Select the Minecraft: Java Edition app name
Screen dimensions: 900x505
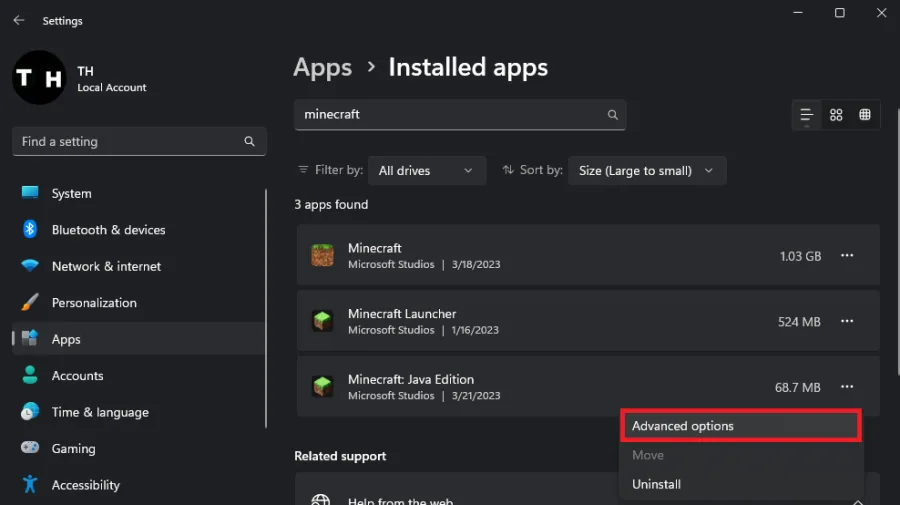(411, 379)
